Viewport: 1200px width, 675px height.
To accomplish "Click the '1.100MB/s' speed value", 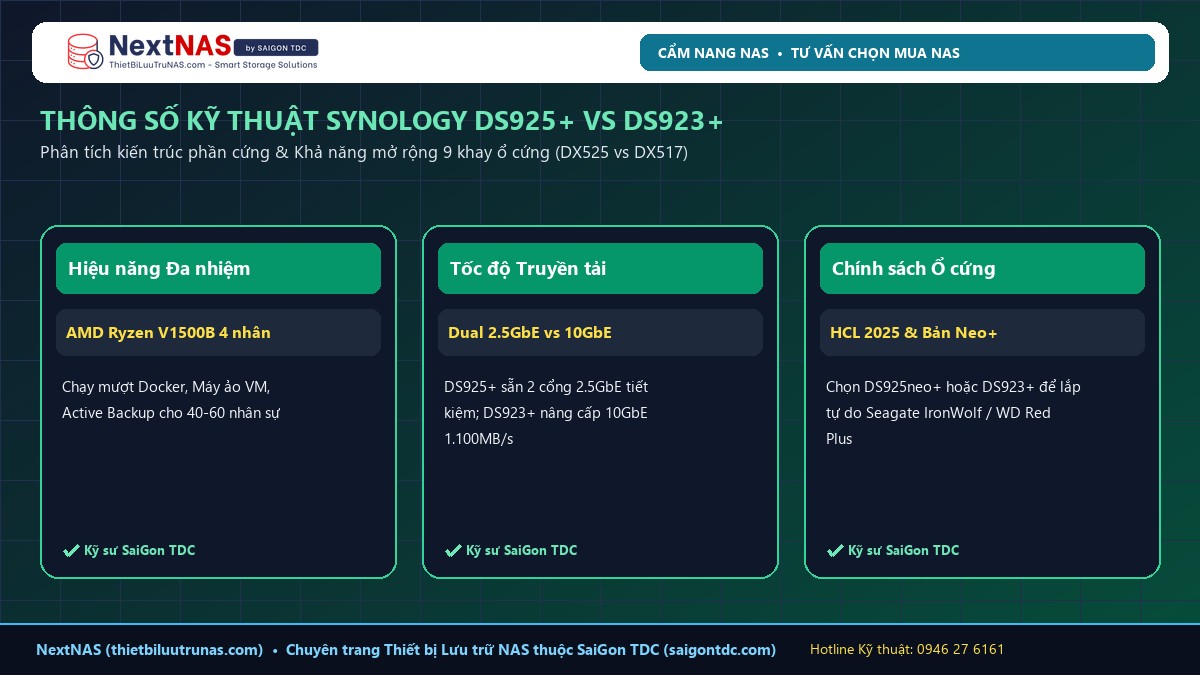I will point(479,439).
